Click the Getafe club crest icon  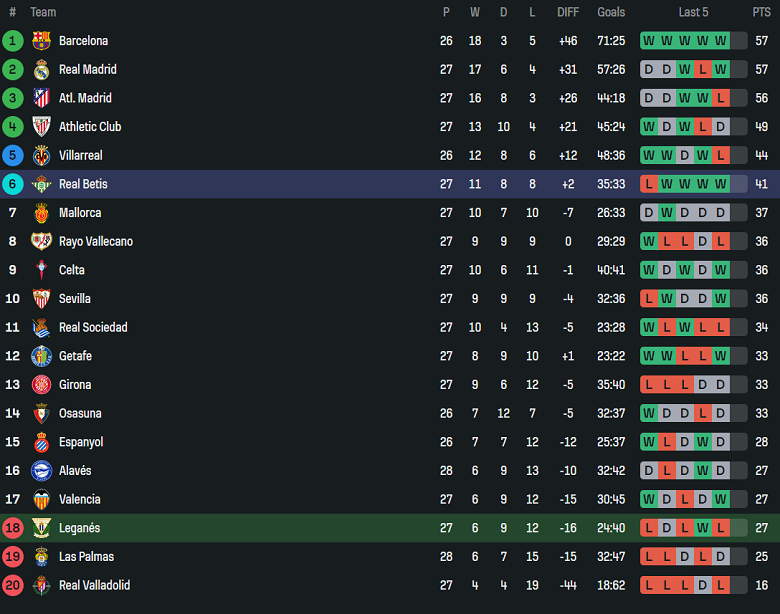pyautogui.click(x=41, y=356)
